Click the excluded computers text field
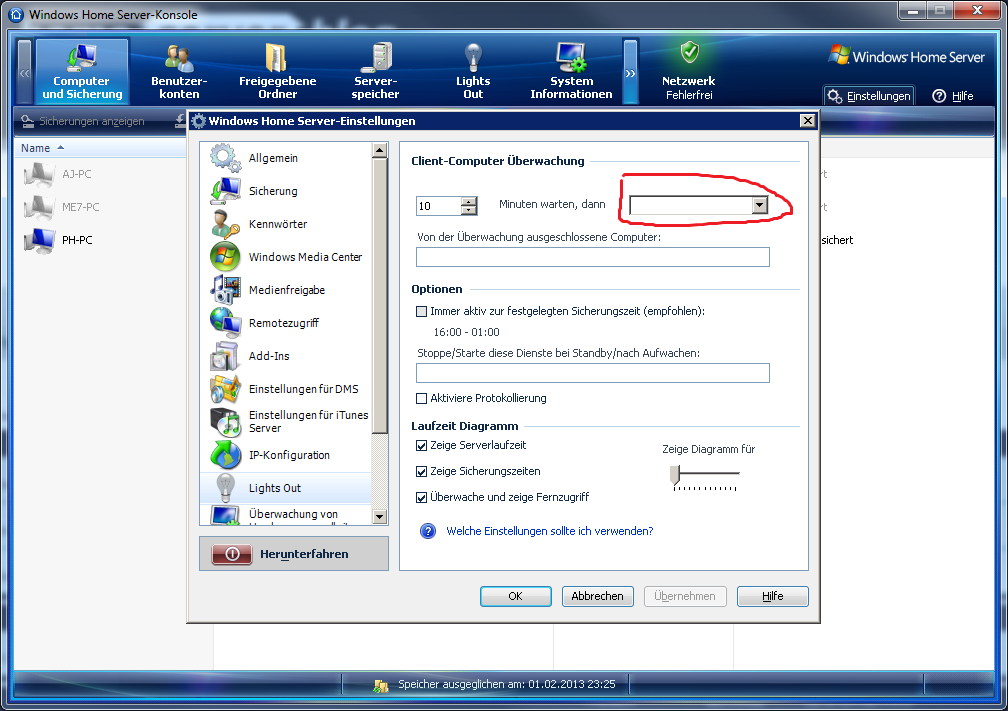Image resolution: width=1008 pixels, height=711 pixels. [x=593, y=257]
